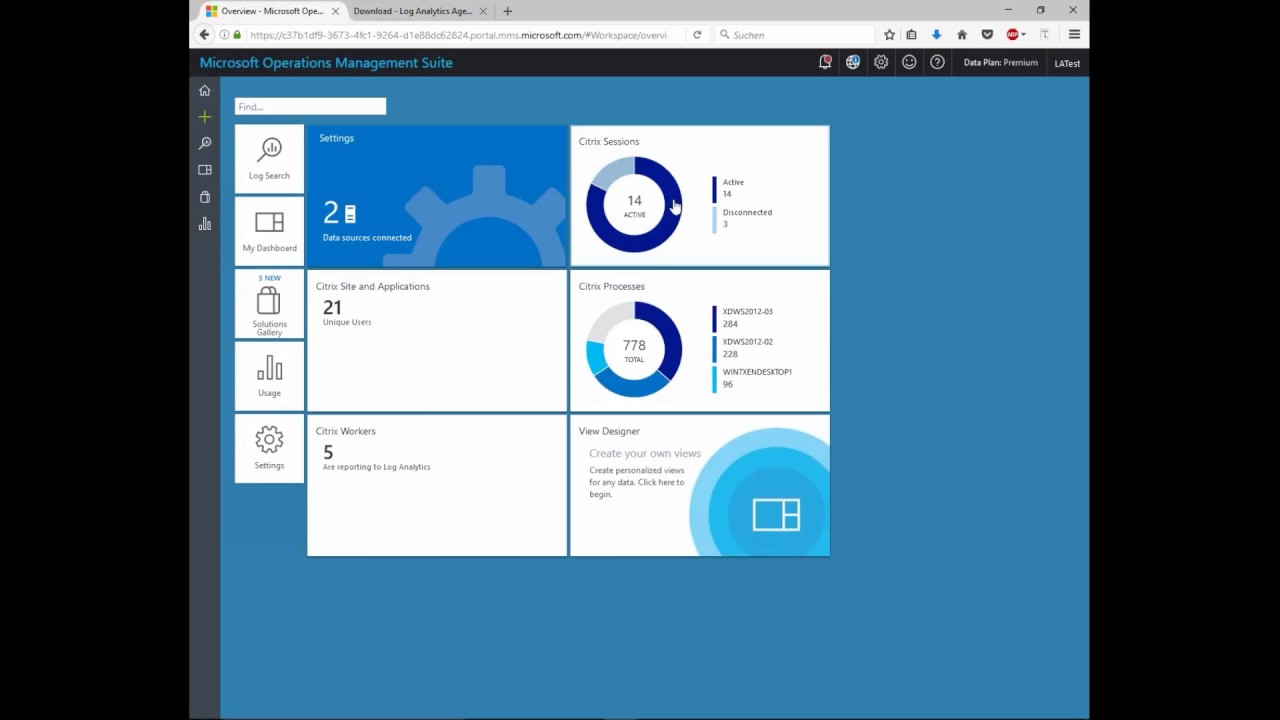Go back with browser back arrow
The height and width of the screenshot is (720, 1280).
pyautogui.click(x=204, y=35)
